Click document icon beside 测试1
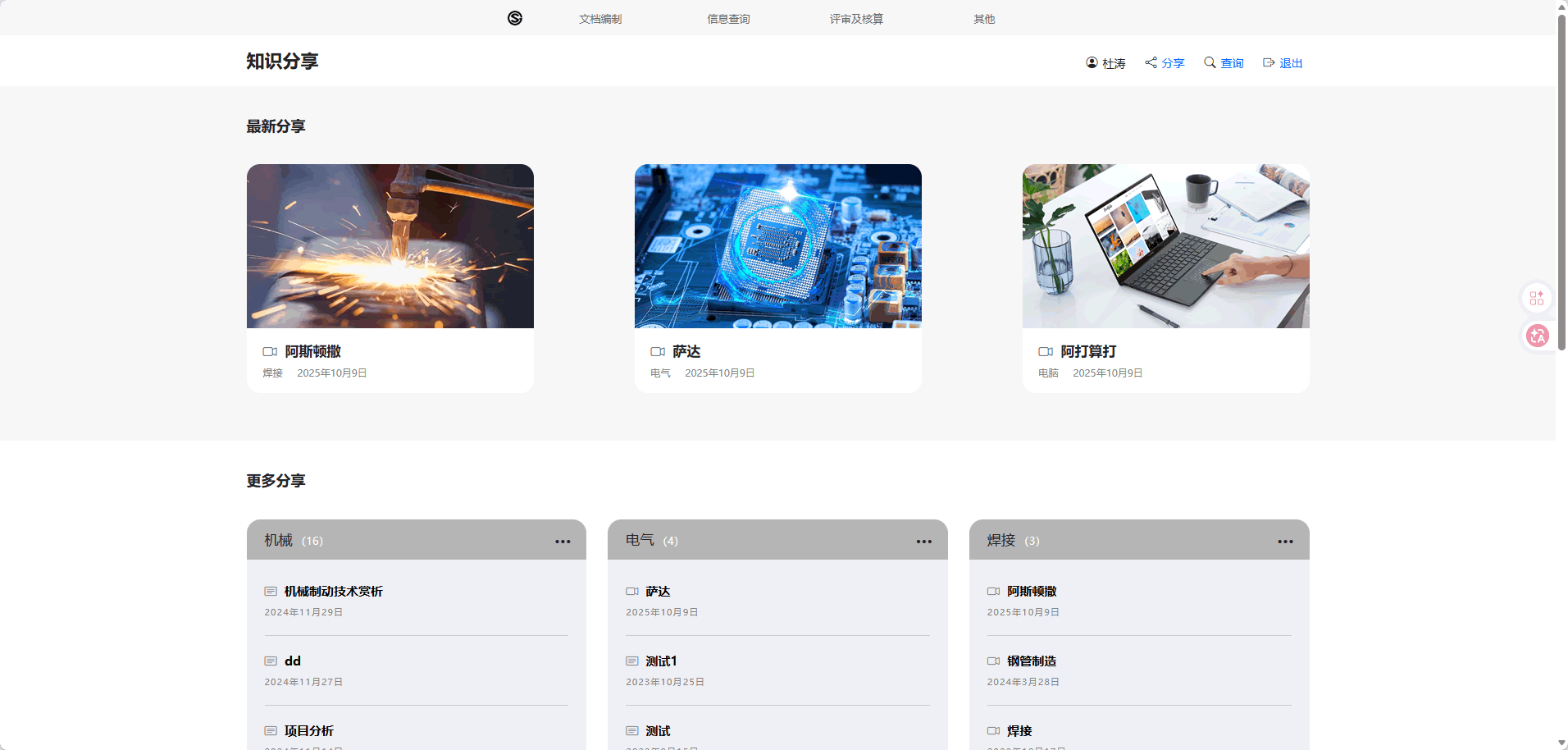The width and height of the screenshot is (1568, 750). pyautogui.click(x=632, y=661)
